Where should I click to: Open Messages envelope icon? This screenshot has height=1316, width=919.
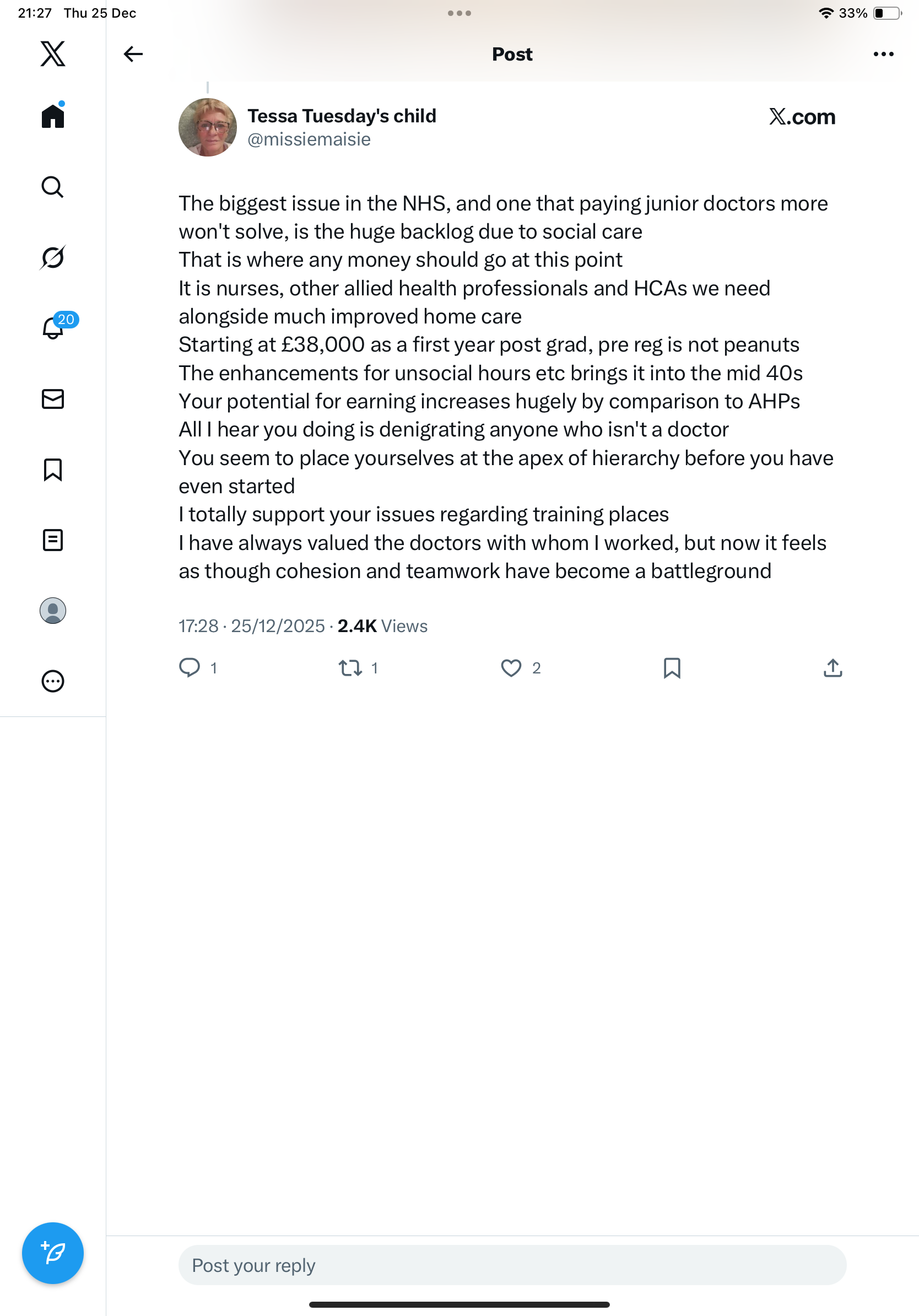pos(53,399)
